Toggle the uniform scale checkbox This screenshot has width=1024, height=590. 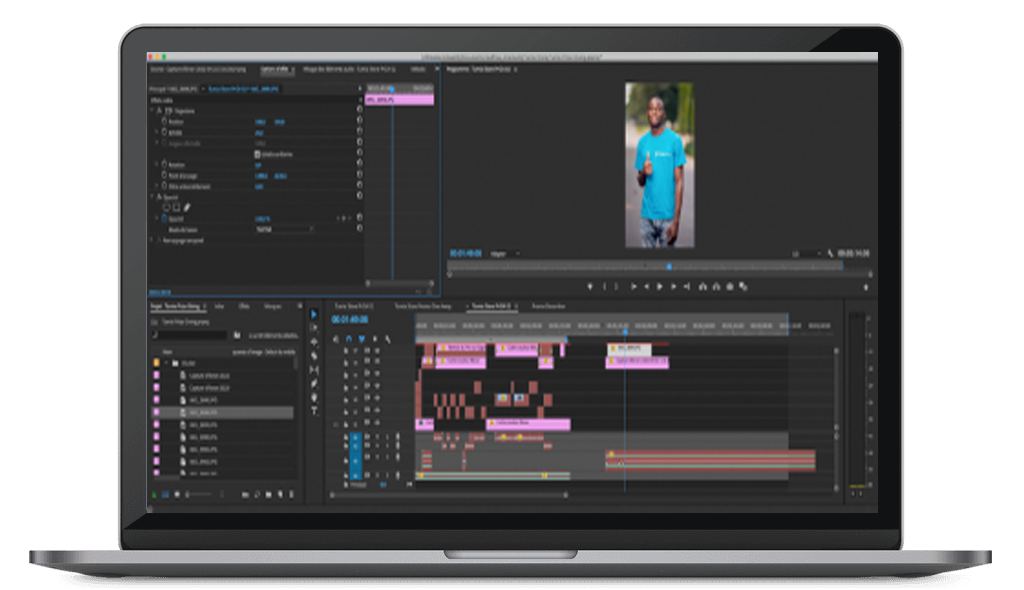click(x=258, y=153)
